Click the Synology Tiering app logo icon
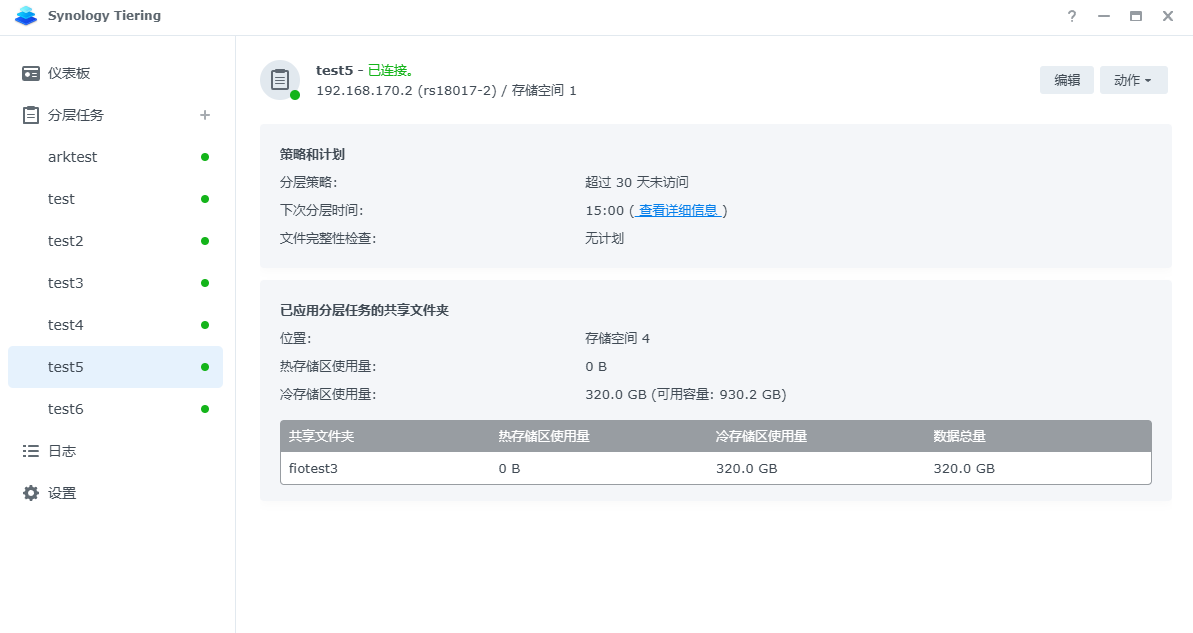Screen dimensions: 1193x633 pyautogui.click(x=26, y=16)
